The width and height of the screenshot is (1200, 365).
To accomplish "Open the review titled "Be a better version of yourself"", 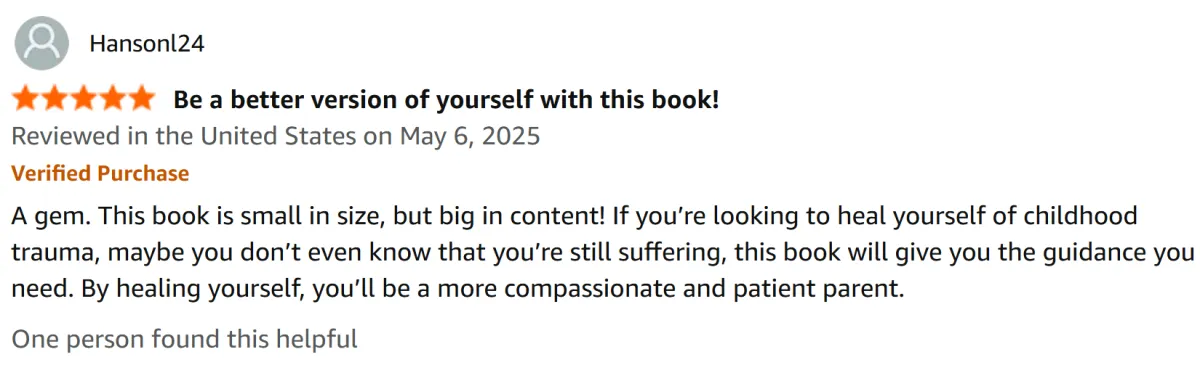I will pyautogui.click(x=446, y=100).
